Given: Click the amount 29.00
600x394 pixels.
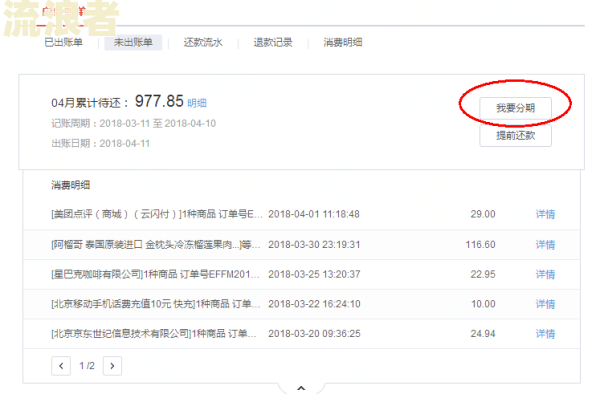Looking at the screenshot, I should click(x=483, y=214).
